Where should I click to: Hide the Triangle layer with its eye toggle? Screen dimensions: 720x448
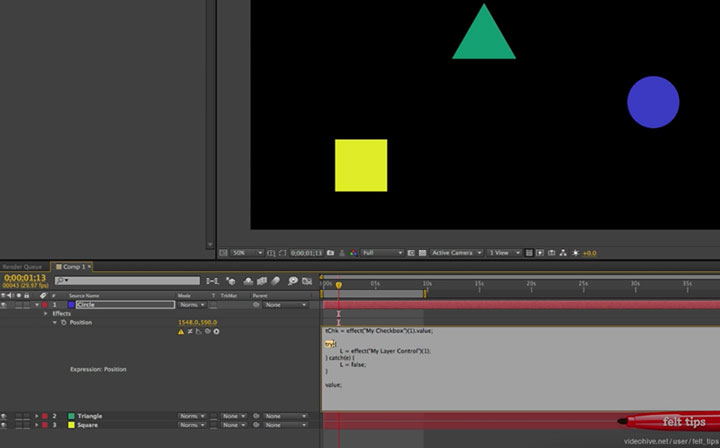[4, 416]
